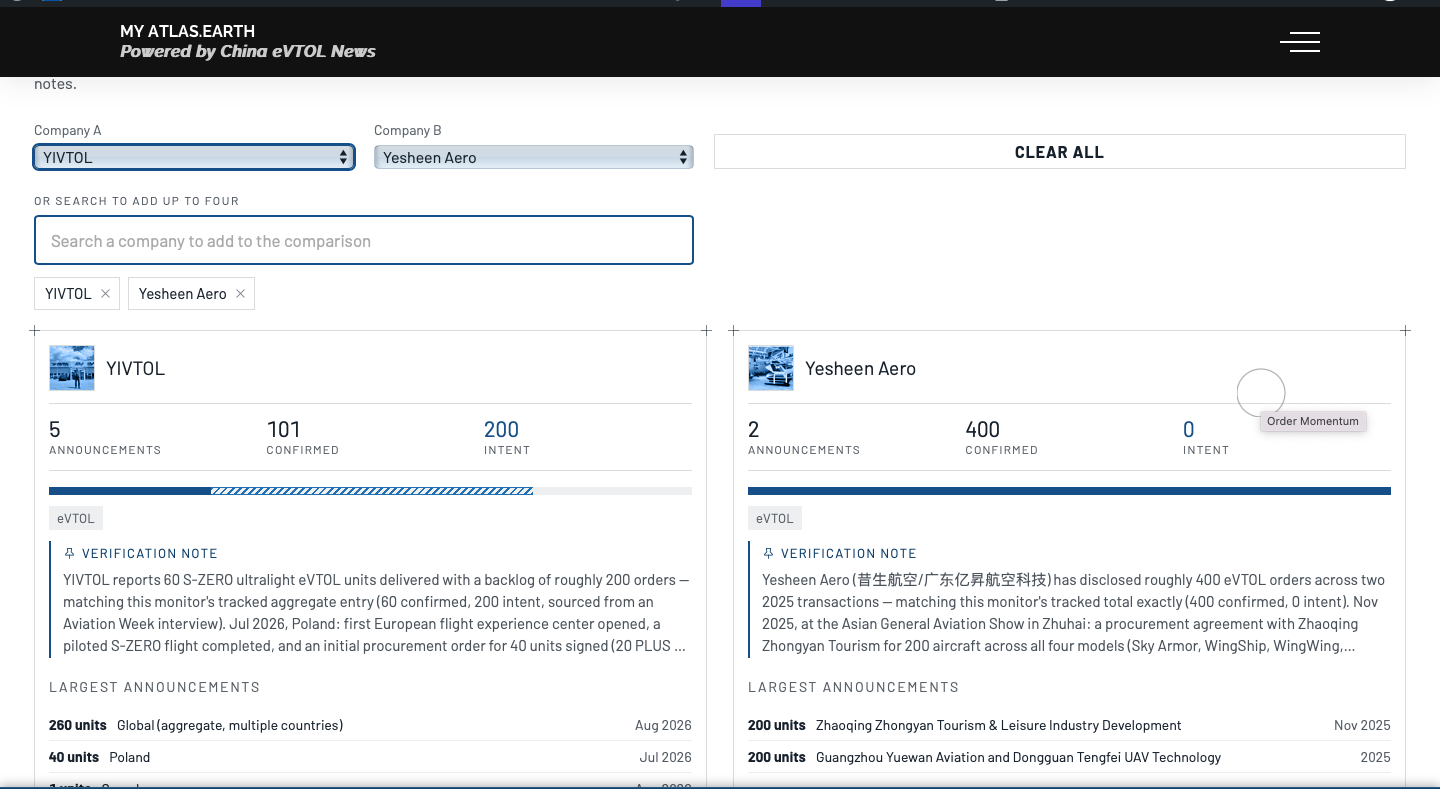
Task: Open the hamburger menu icon
Action: tap(1300, 42)
